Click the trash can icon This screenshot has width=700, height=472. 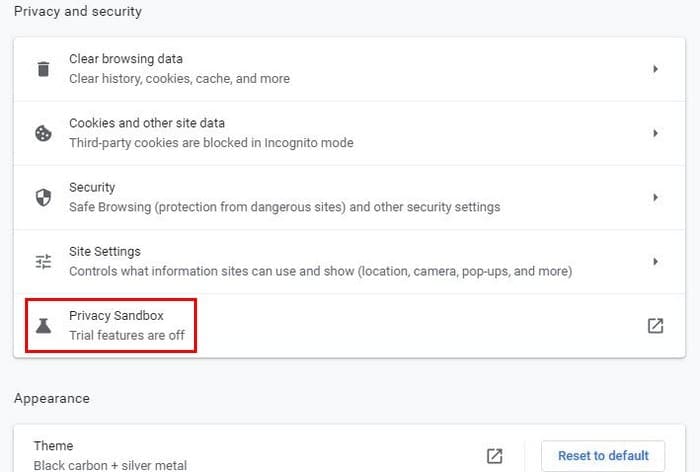[43, 69]
